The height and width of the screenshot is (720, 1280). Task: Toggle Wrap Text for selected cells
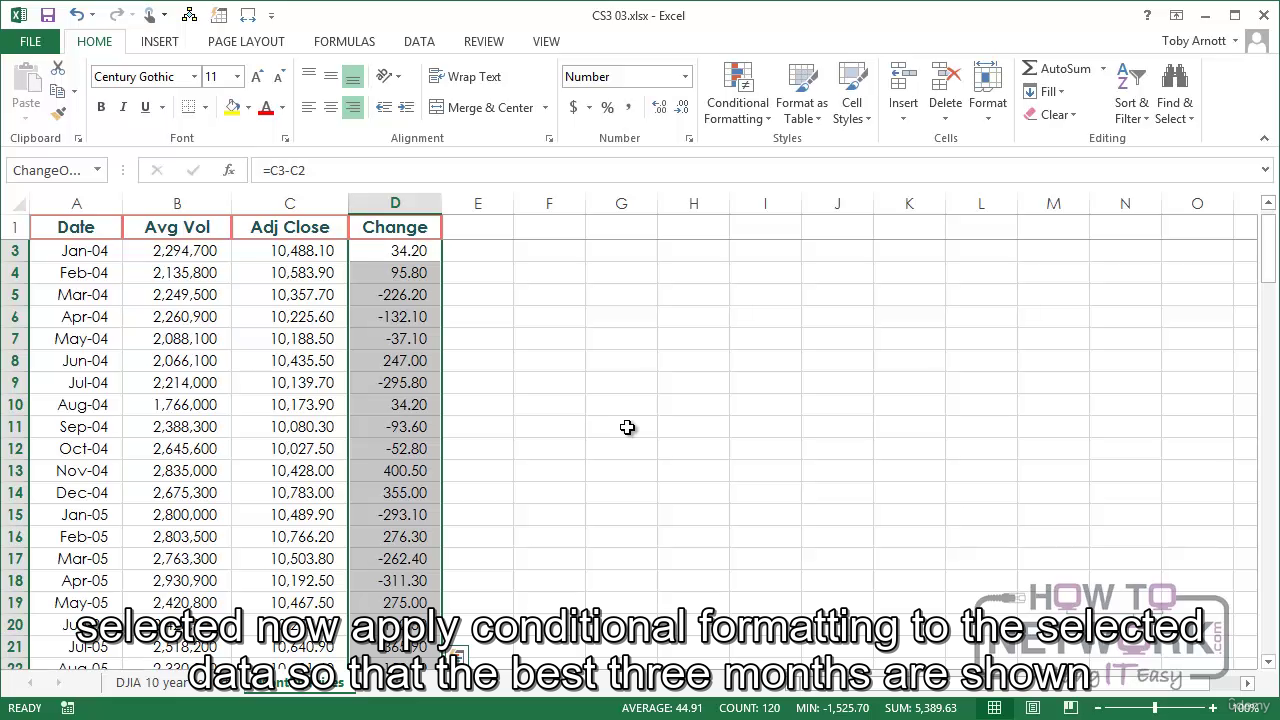[465, 77]
